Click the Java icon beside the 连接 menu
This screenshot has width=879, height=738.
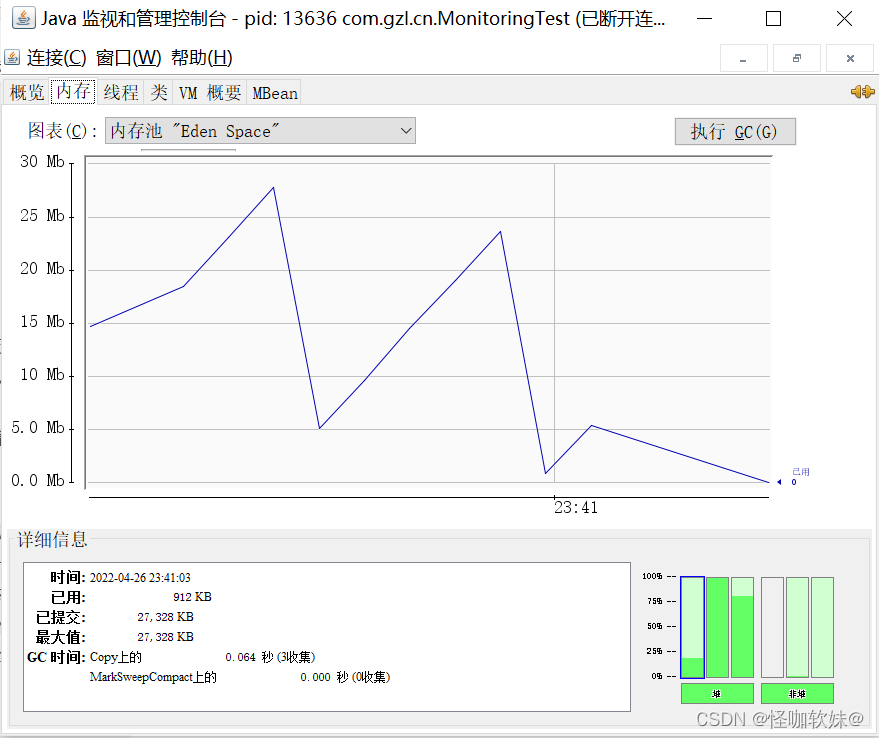tap(12, 58)
